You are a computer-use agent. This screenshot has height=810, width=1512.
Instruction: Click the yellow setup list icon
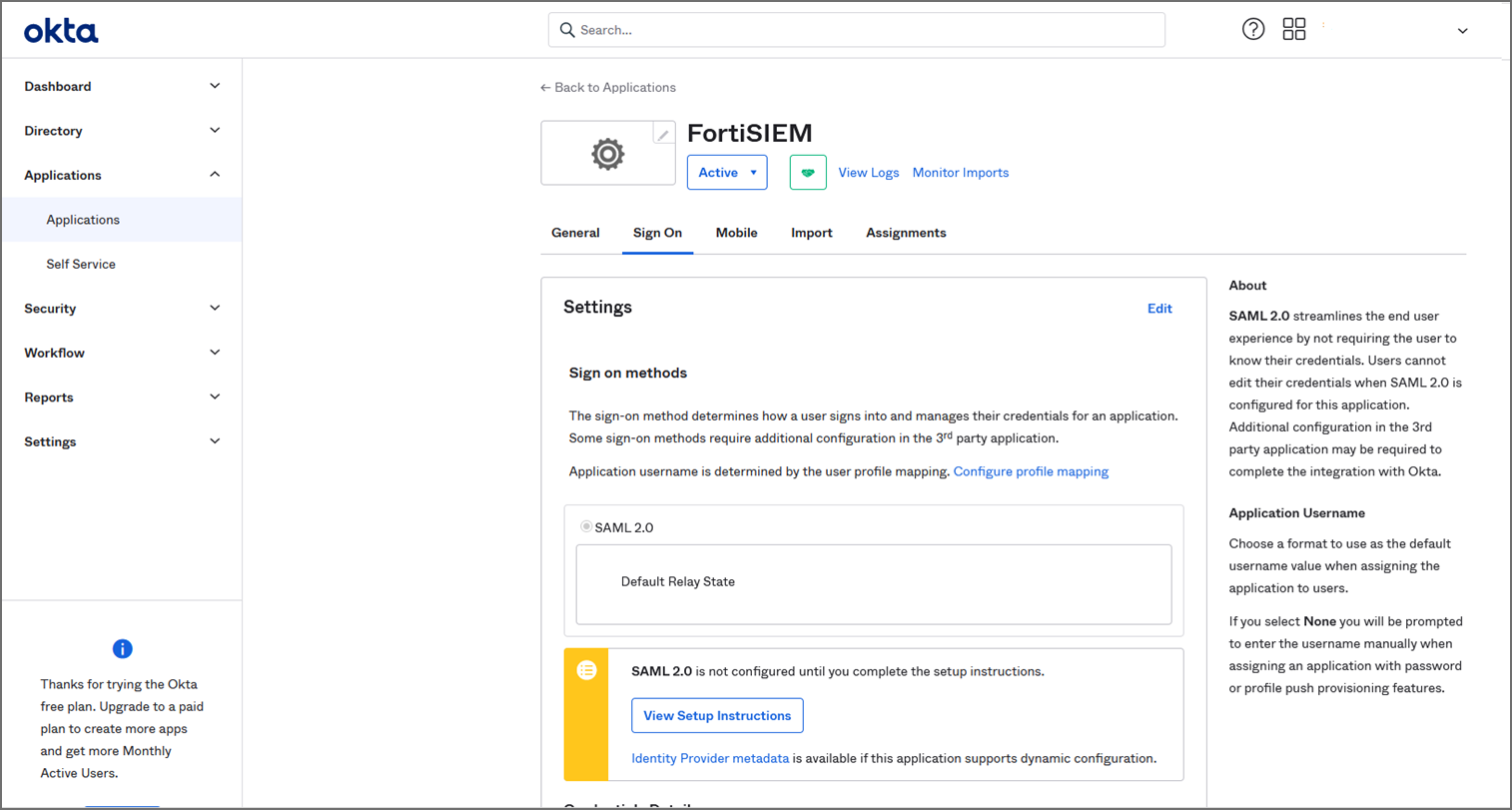pyautogui.click(x=586, y=671)
